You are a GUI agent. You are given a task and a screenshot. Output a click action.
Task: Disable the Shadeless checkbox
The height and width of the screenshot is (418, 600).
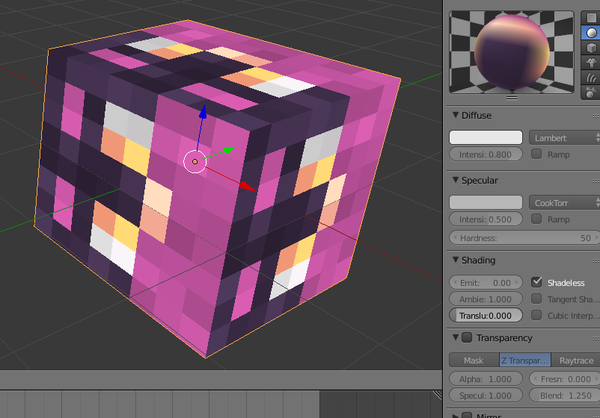(x=538, y=283)
